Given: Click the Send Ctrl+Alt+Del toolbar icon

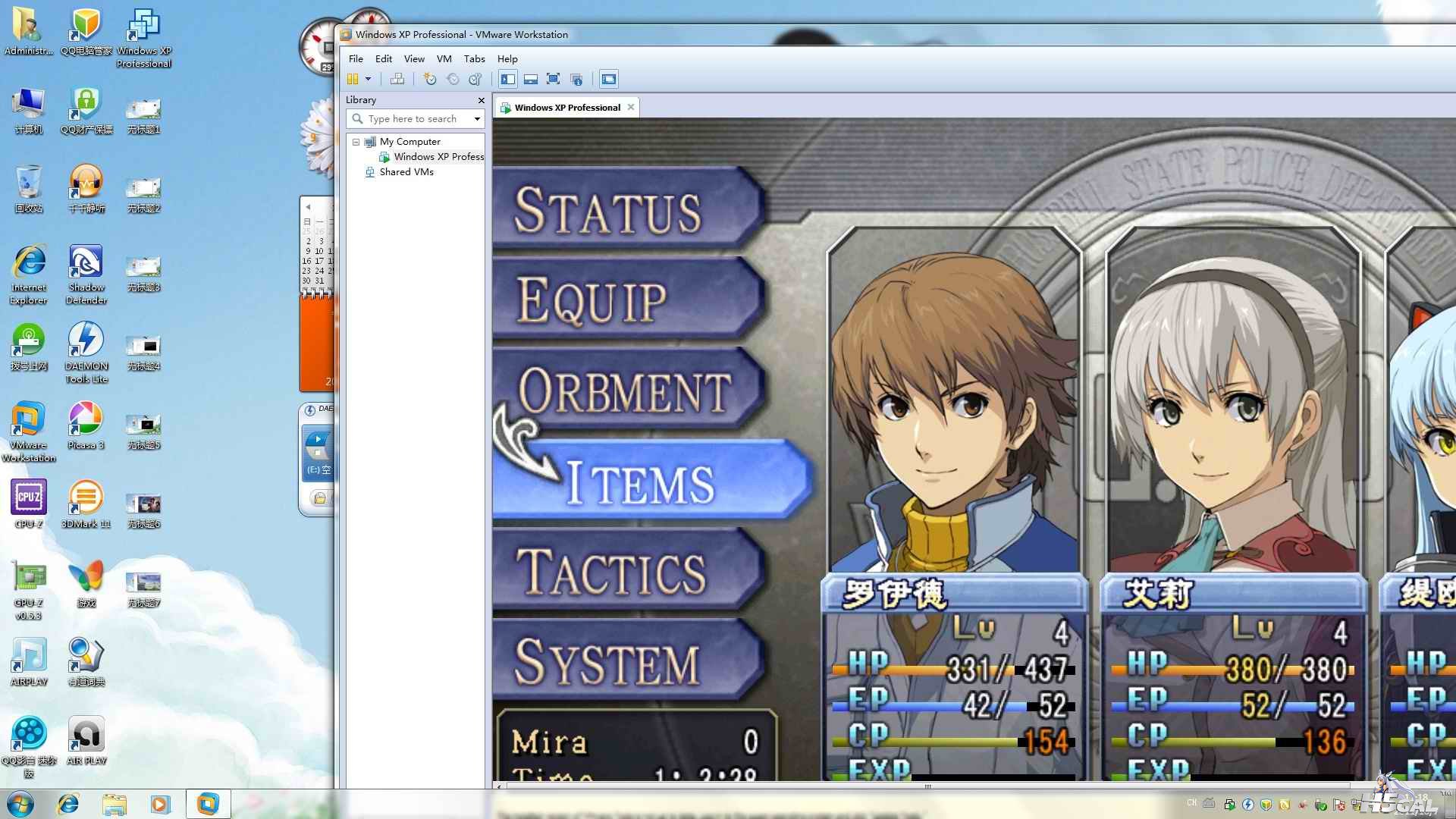Looking at the screenshot, I should click(397, 79).
